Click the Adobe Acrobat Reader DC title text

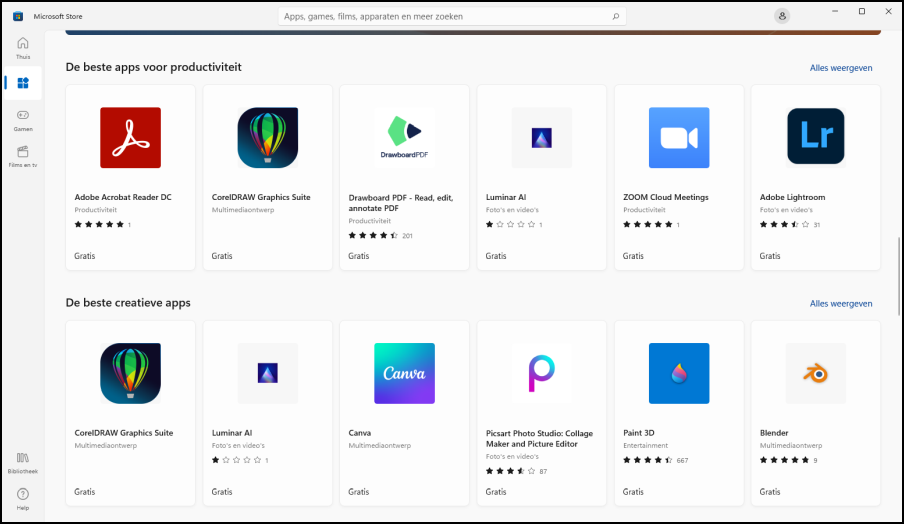tap(123, 197)
